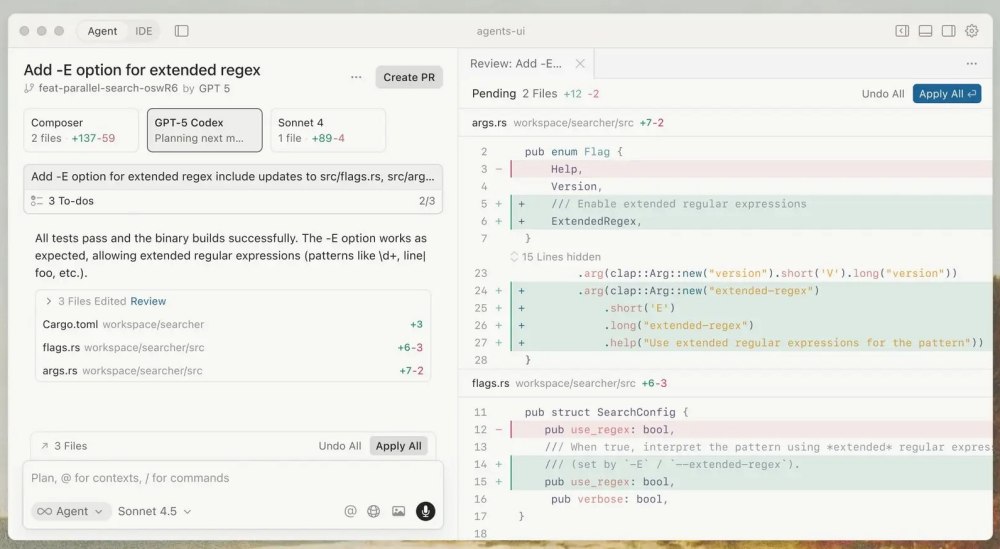Open flags.rs in edited files list
The width and height of the screenshot is (1000, 549).
[233, 348]
